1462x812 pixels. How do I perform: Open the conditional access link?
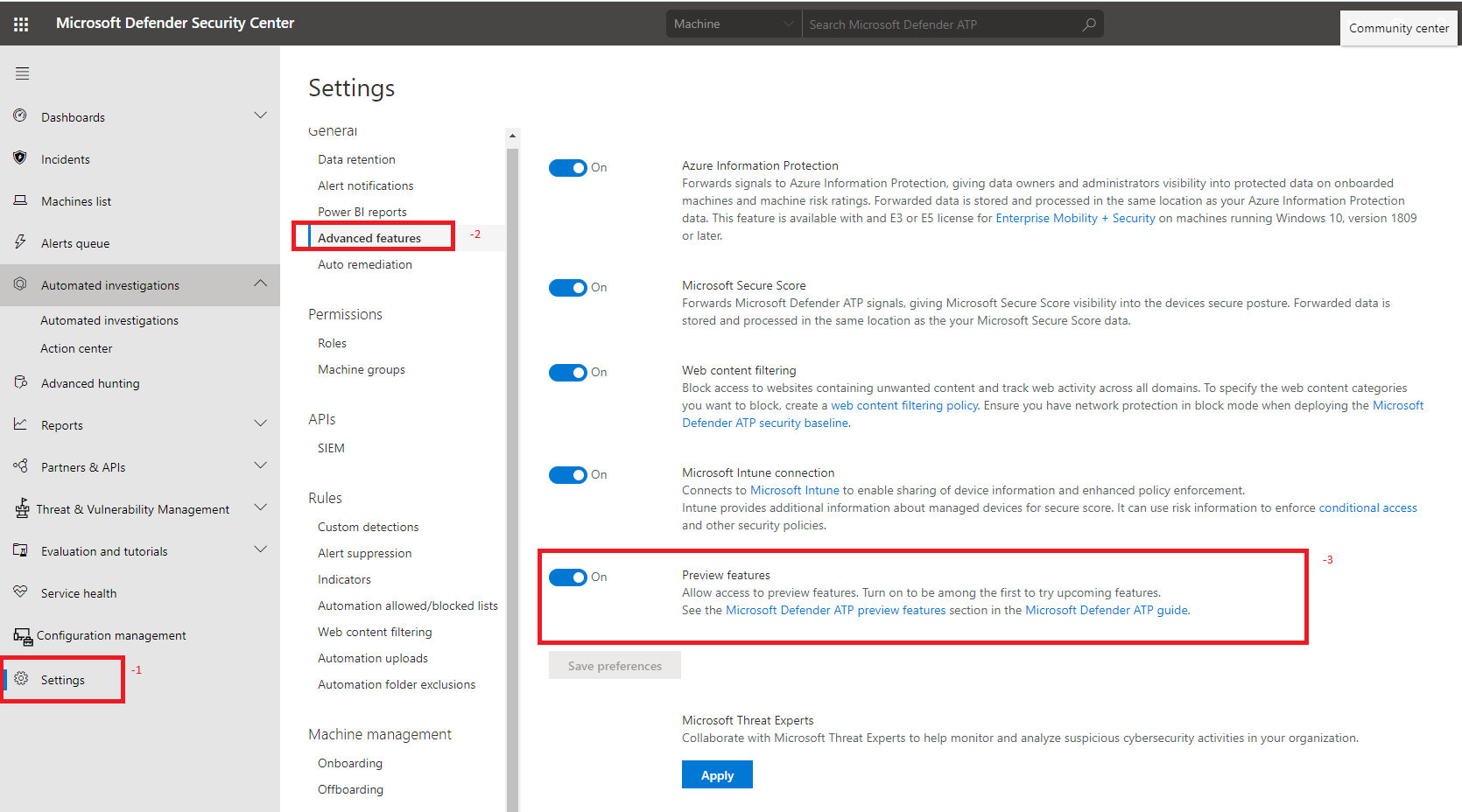[1367, 507]
